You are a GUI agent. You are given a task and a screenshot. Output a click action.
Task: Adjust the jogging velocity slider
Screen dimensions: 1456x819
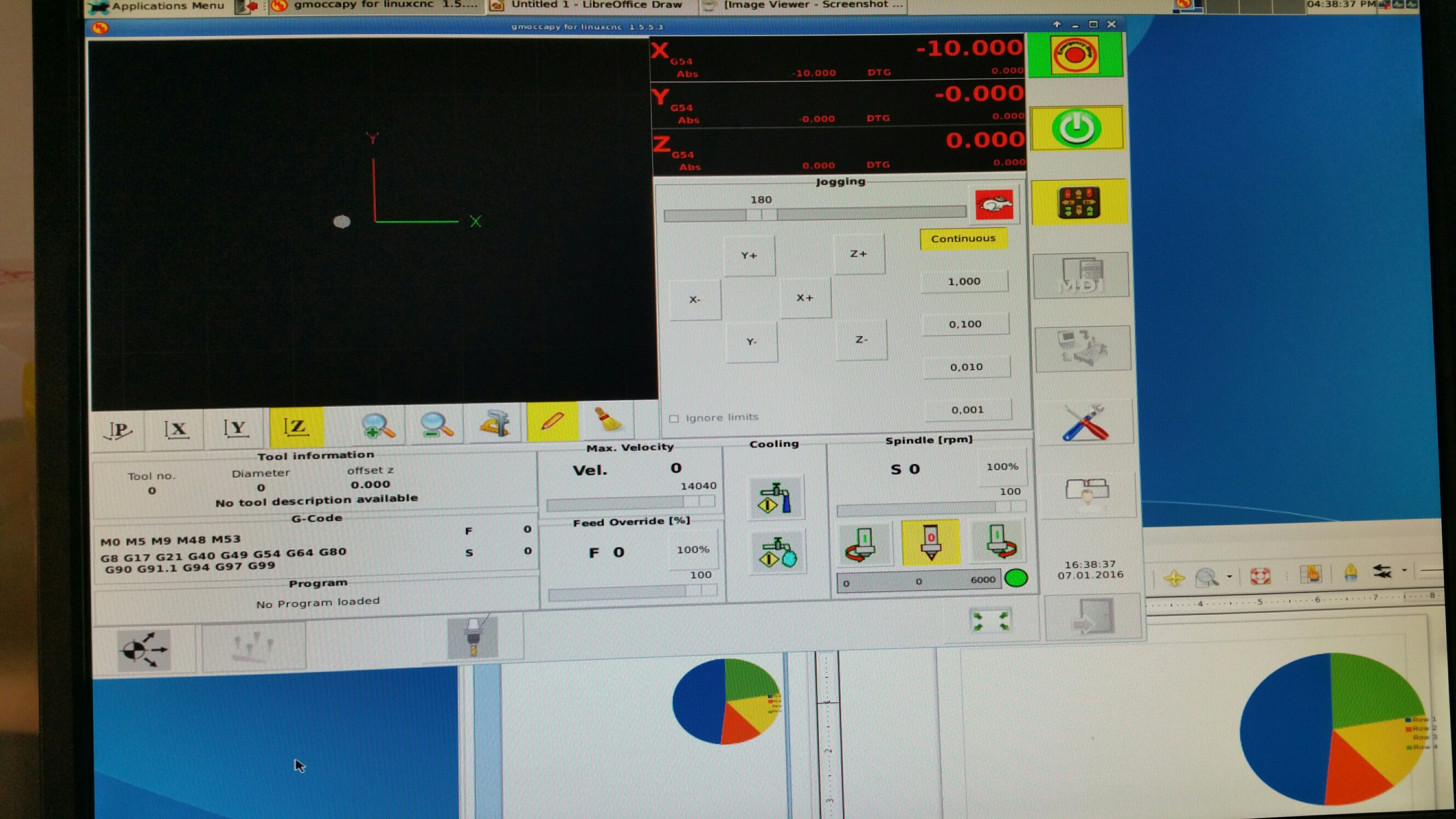[x=815, y=214]
